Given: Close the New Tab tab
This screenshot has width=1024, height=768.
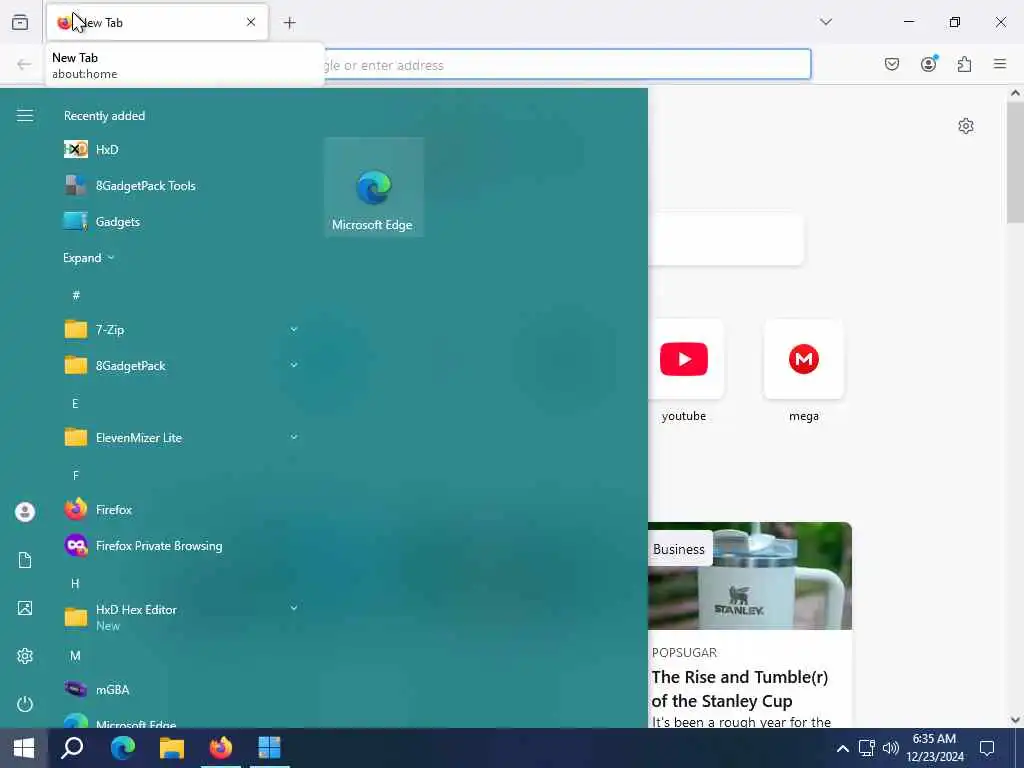Looking at the screenshot, I should 251,22.
